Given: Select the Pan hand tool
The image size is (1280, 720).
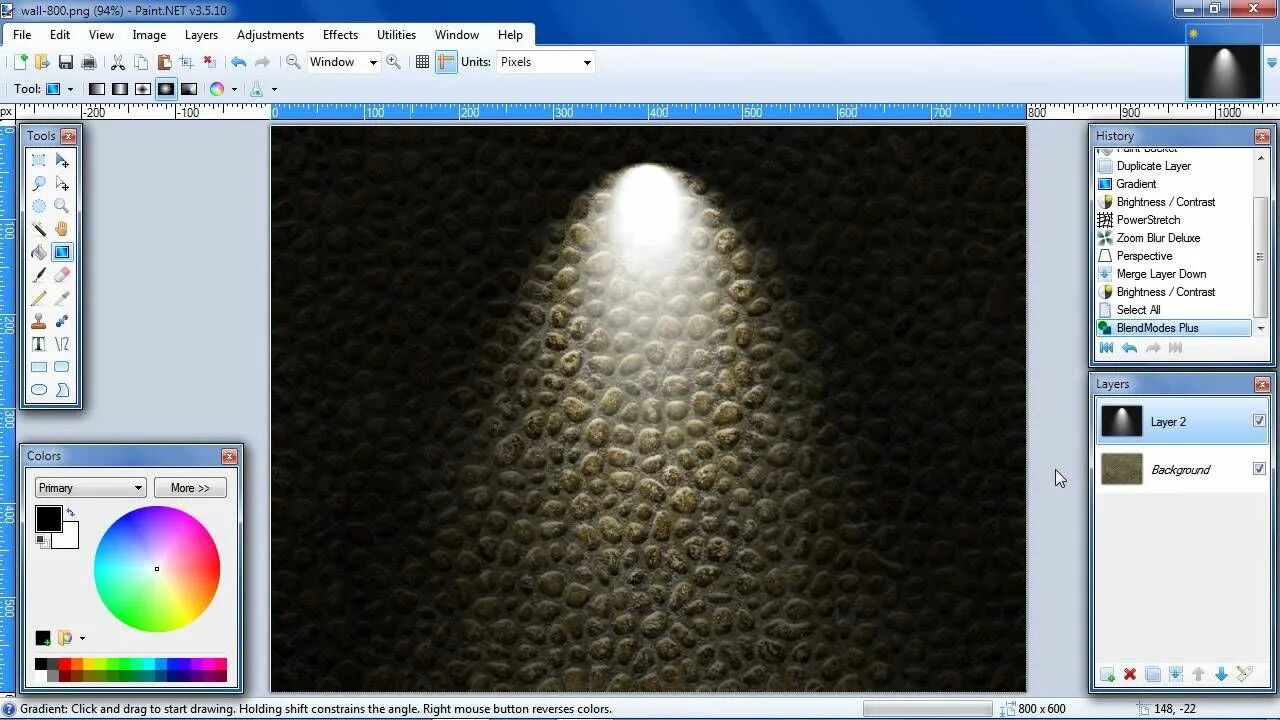Looking at the screenshot, I should click(62, 229).
